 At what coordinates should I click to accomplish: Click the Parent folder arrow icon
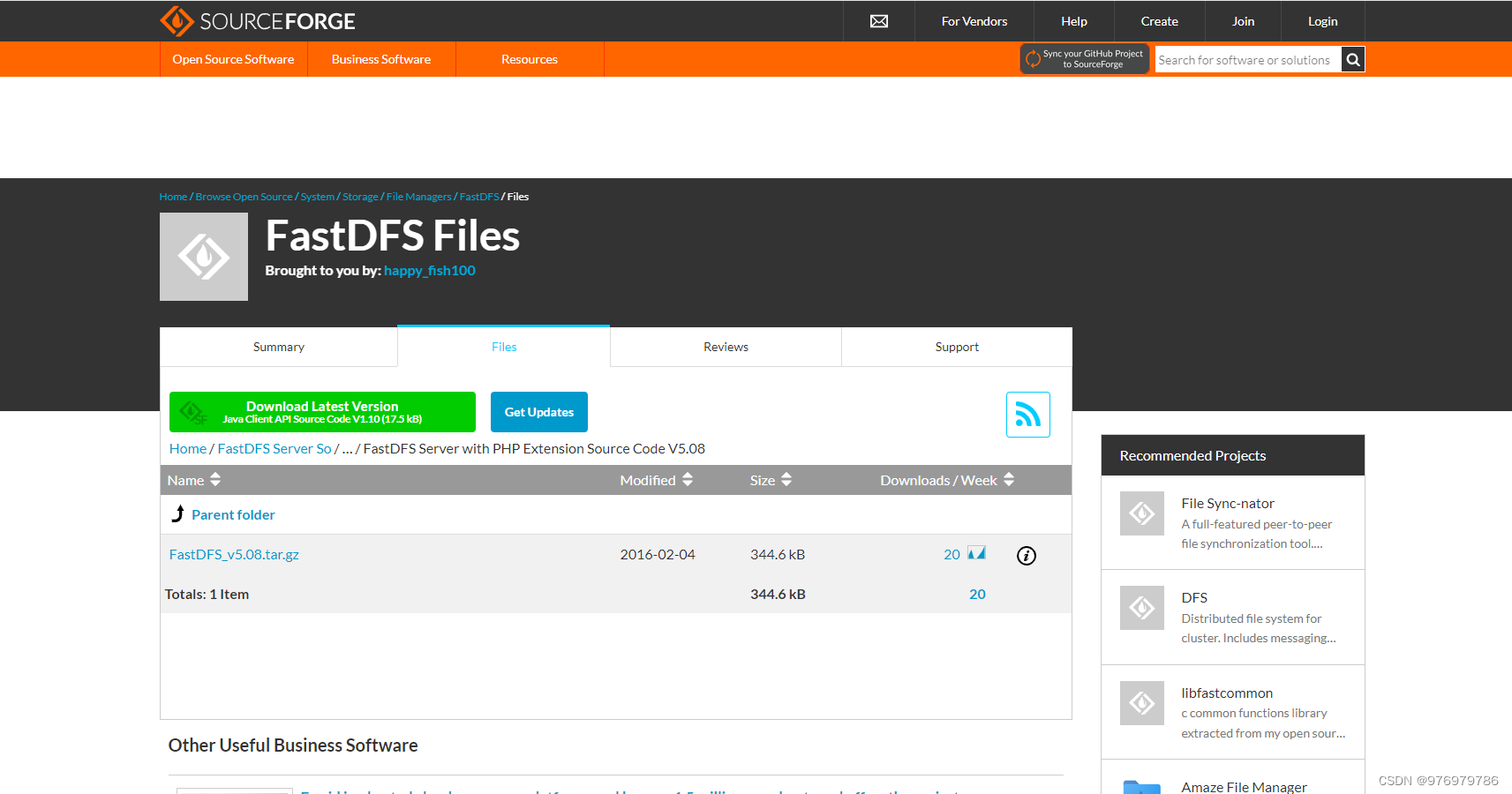pos(178,513)
